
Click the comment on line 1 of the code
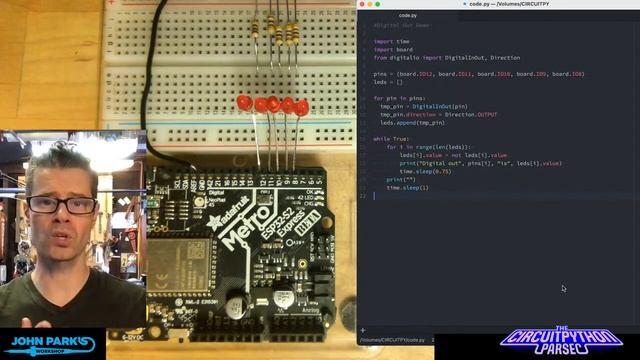[x=401, y=25]
